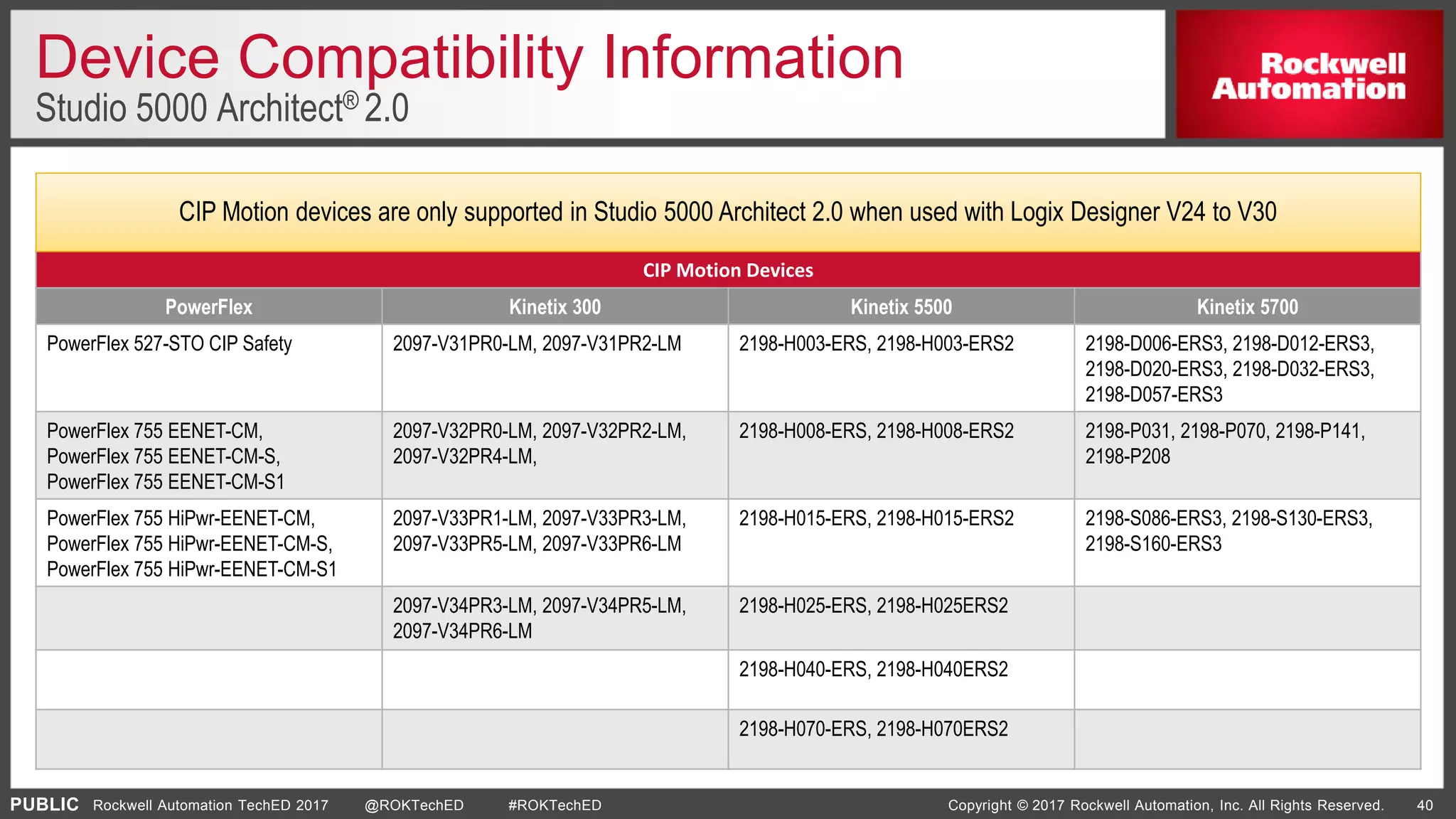The image size is (1456, 819).
Task: Select the PowerFlex 527-STO CIP Safety cell
Action: 169,344
